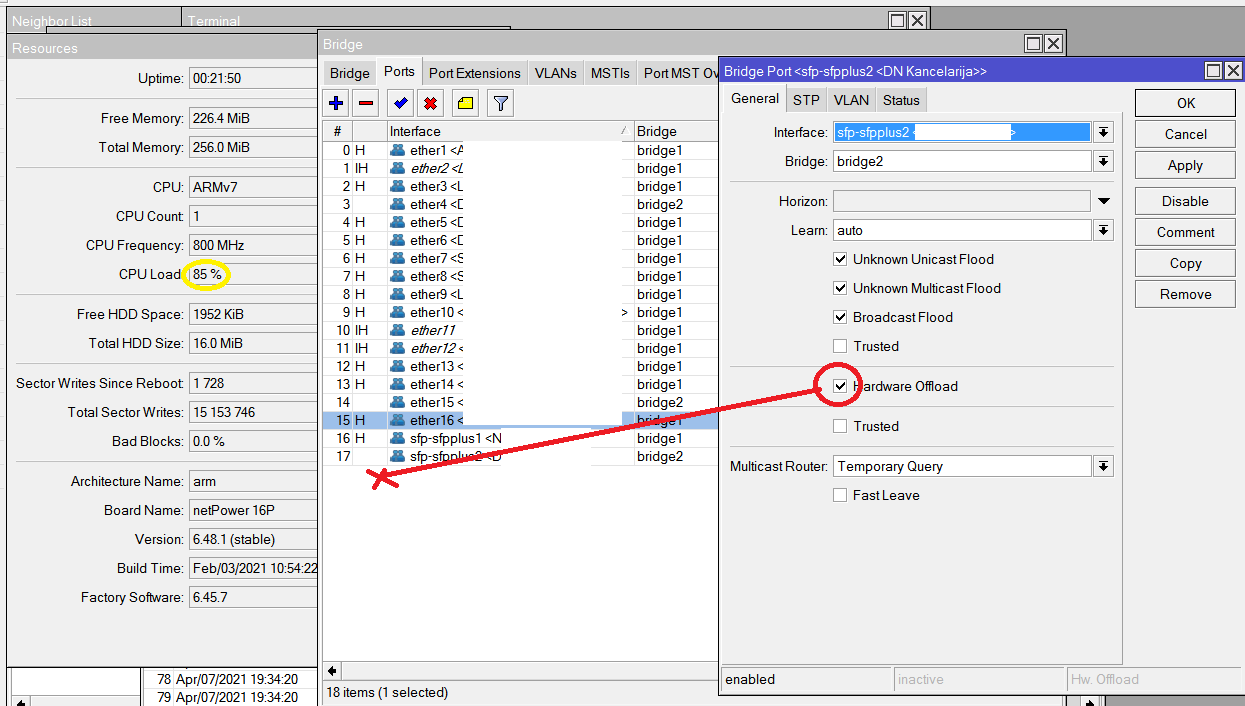
Task: Add a new bridge port with plus icon
Action: click(336, 103)
